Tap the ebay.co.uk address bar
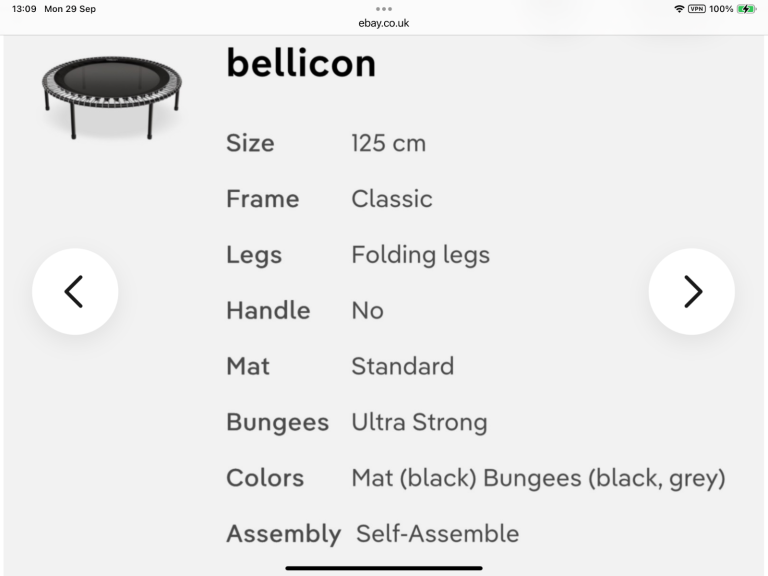Screen dimensions: 768x576 pos(384,23)
